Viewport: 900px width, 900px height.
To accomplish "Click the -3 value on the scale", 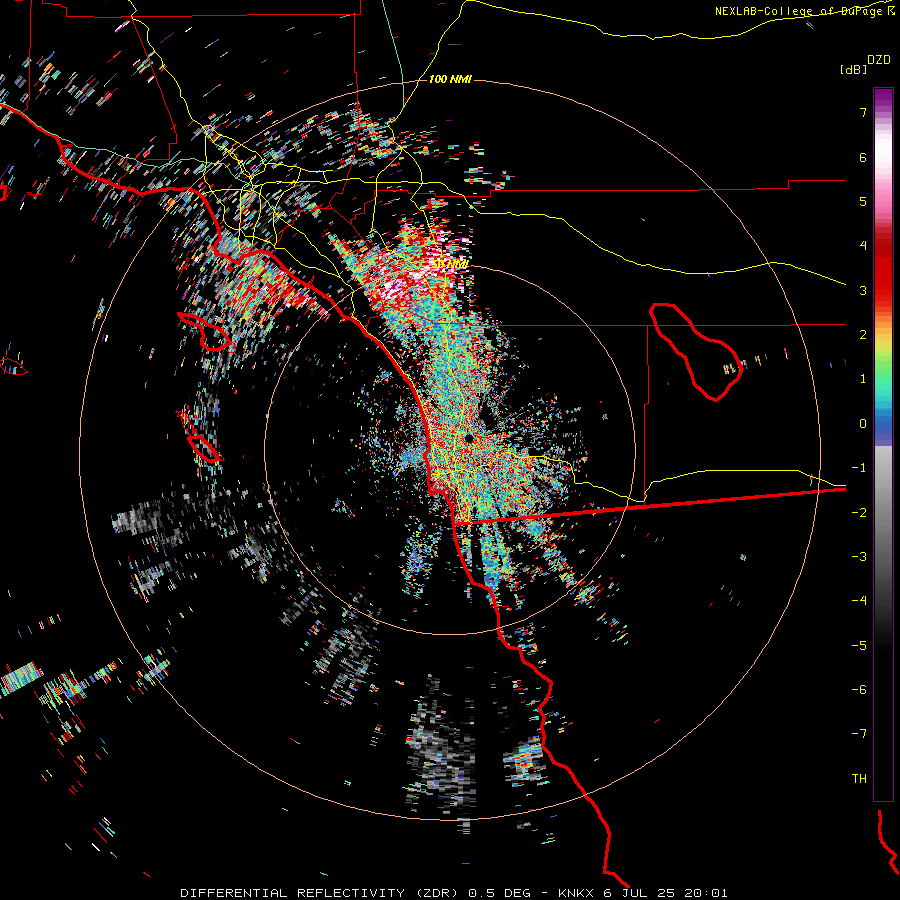I will tap(859, 557).
